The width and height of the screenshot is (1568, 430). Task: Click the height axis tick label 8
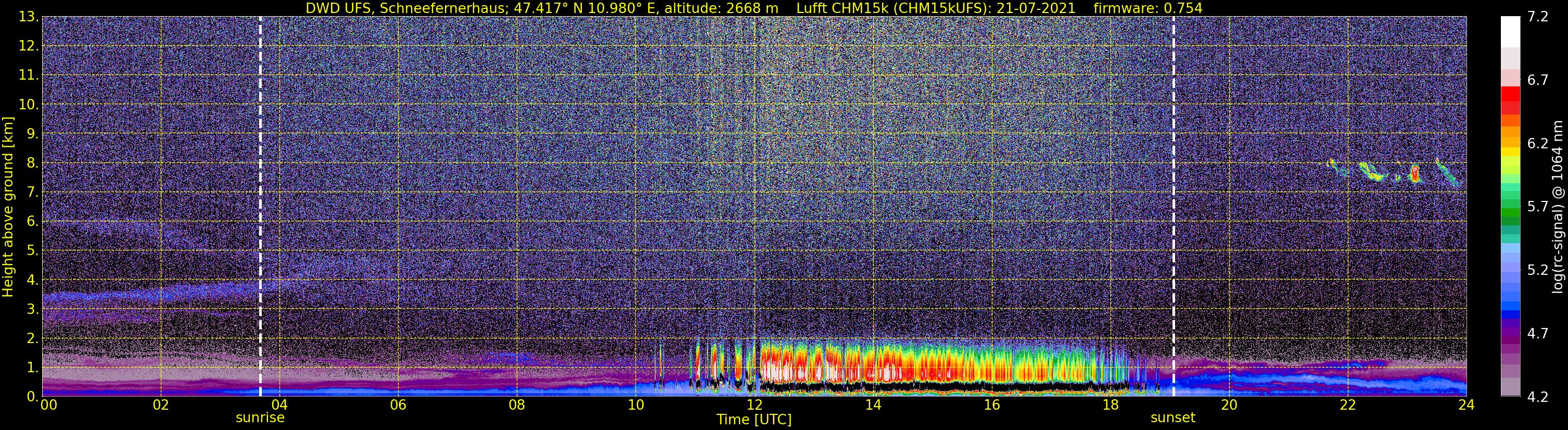(32, 163)
